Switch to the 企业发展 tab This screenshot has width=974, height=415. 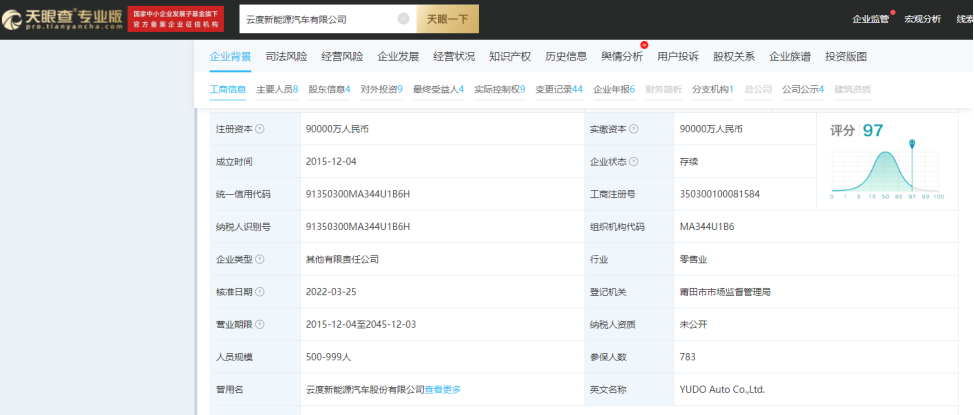point(398,57)
